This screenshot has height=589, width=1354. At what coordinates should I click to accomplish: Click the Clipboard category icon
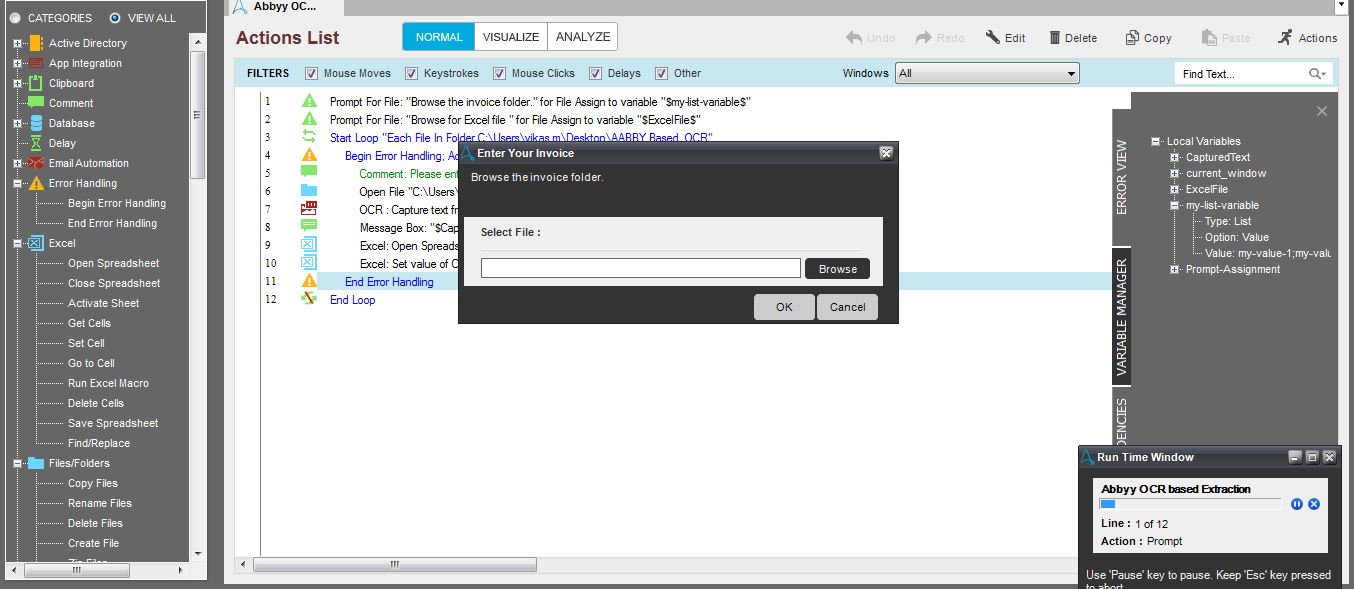[36, 83]
